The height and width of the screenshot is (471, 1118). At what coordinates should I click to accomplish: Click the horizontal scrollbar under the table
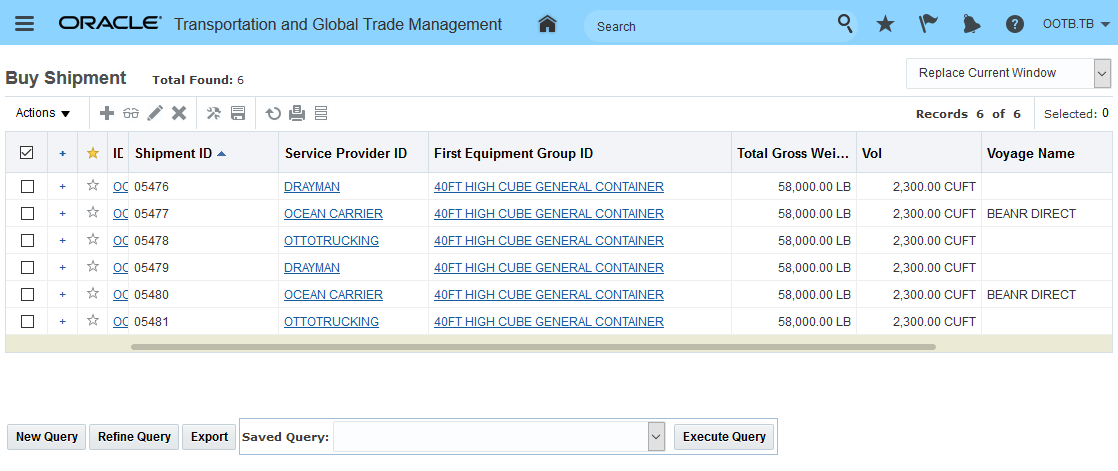tap(533, 347)
